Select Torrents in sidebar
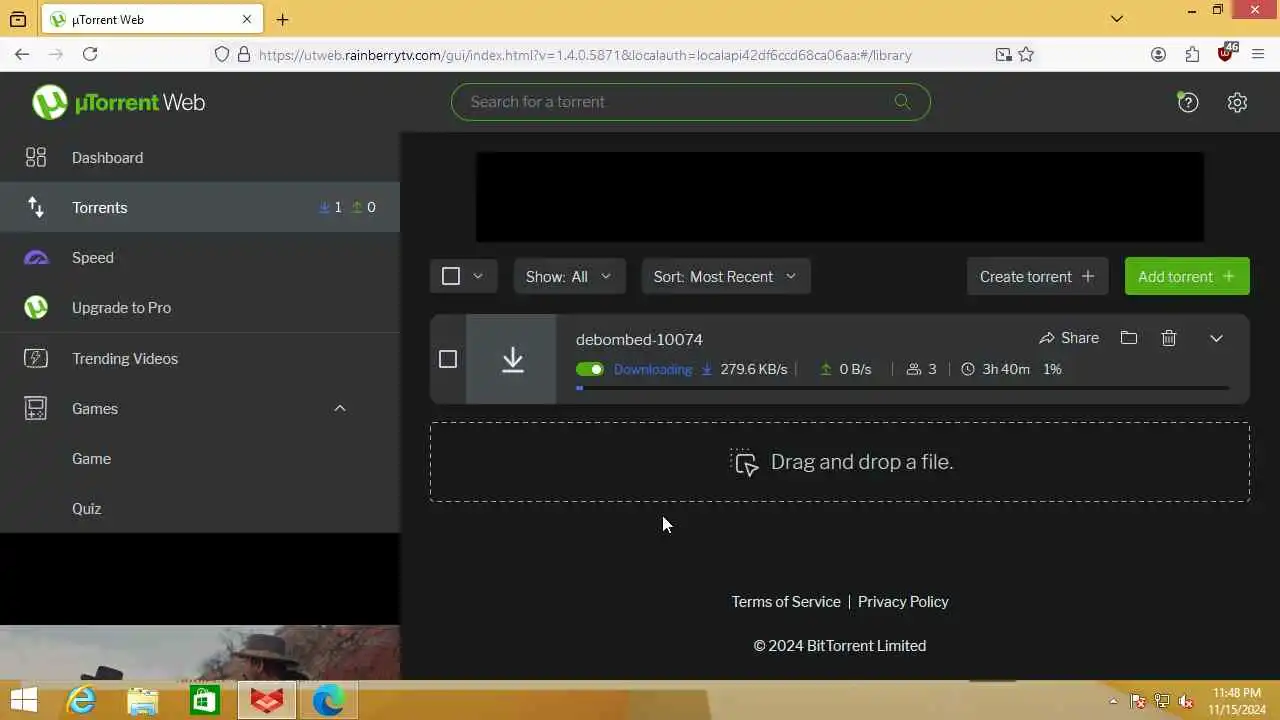This screenshot has width=1280, height=720. (x=200, y=208)
